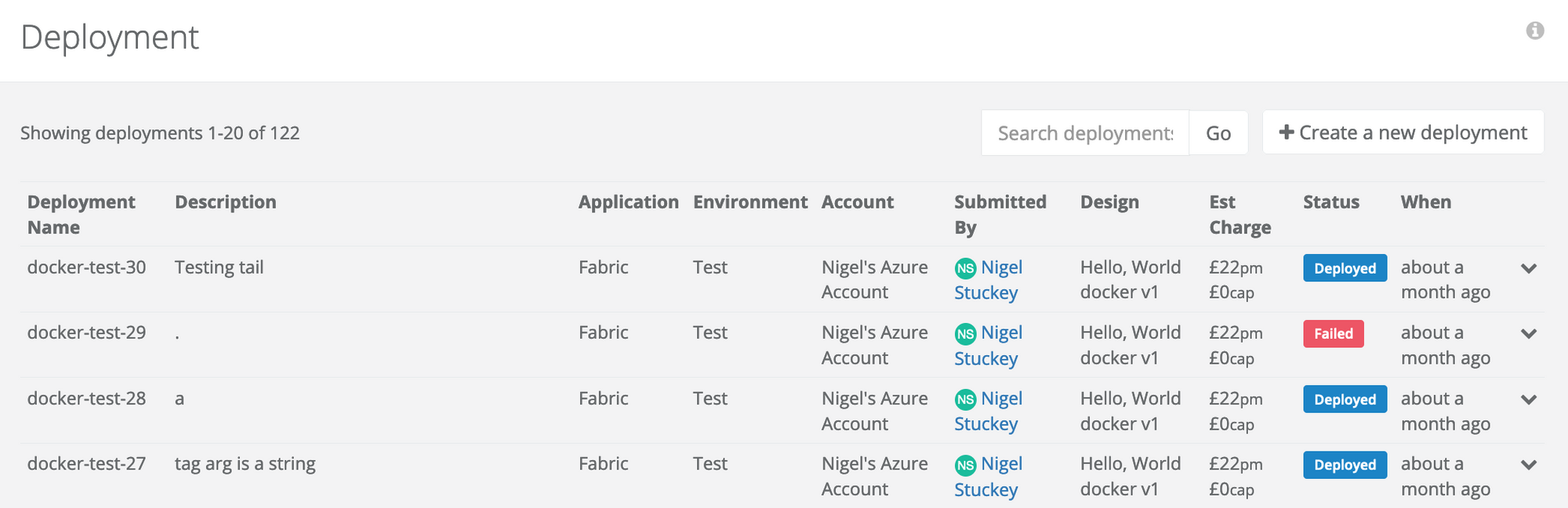Expand the docker-test-30 row chevron

(1528, 268)
